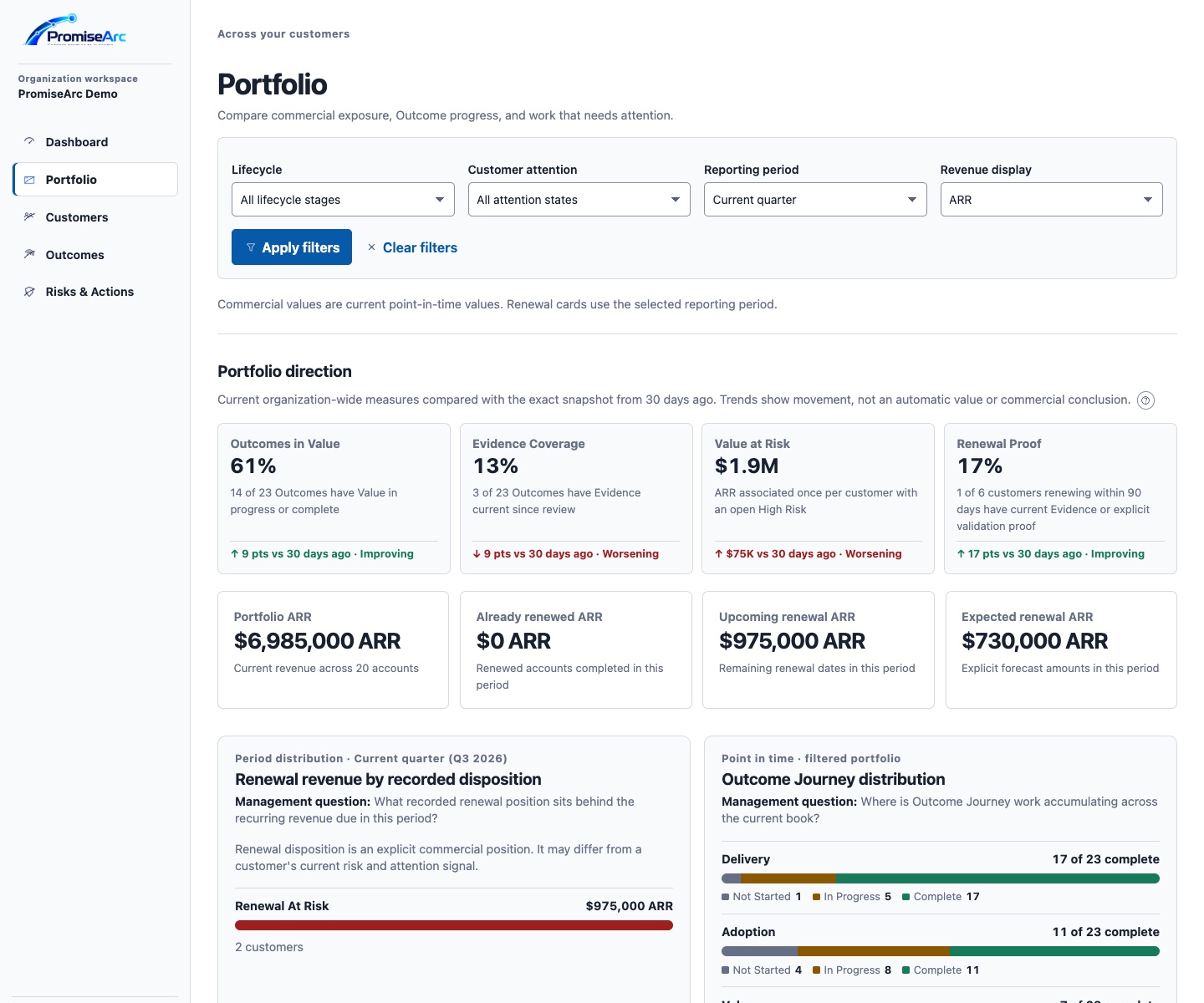Click the PromiseArc logo
Viewport: 1204px width, 1003px height.
(x=75, y=30)
